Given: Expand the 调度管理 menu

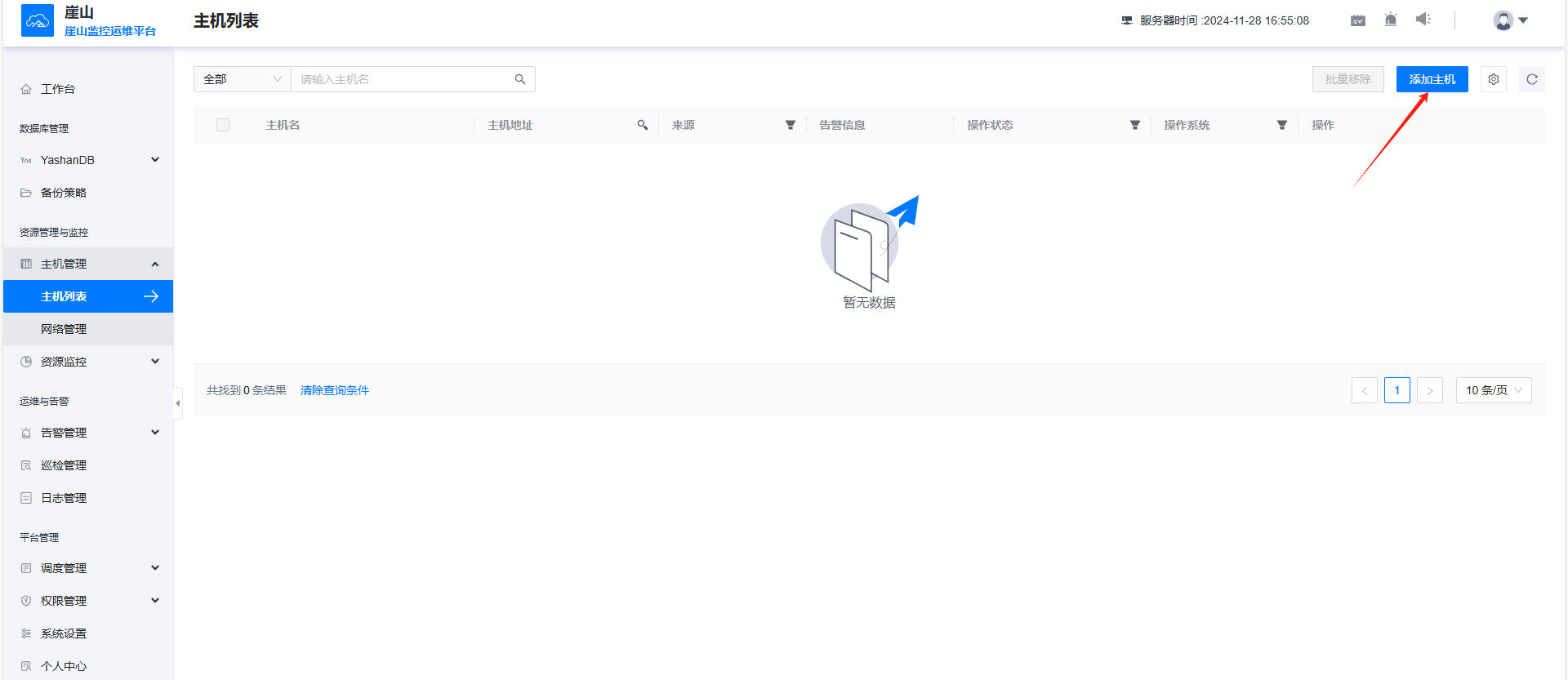Looking at the screenshot, I should pyautogui.click(x=88, y=568).
